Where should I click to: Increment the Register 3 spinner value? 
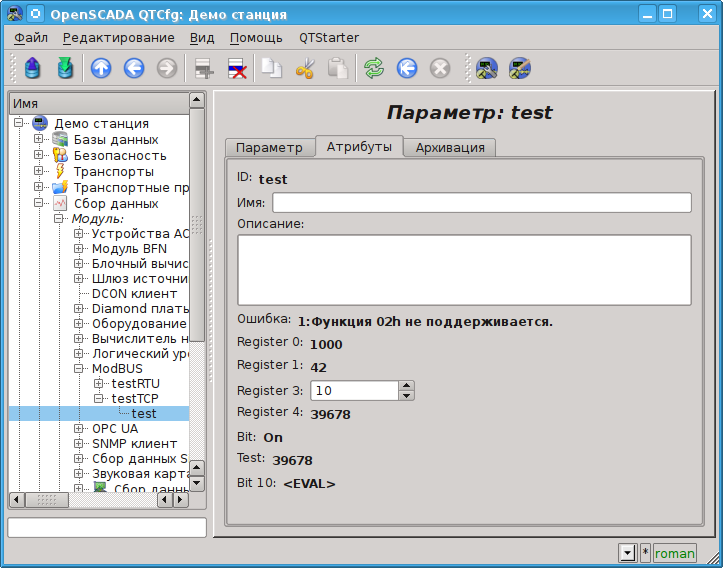click(406, 386)
